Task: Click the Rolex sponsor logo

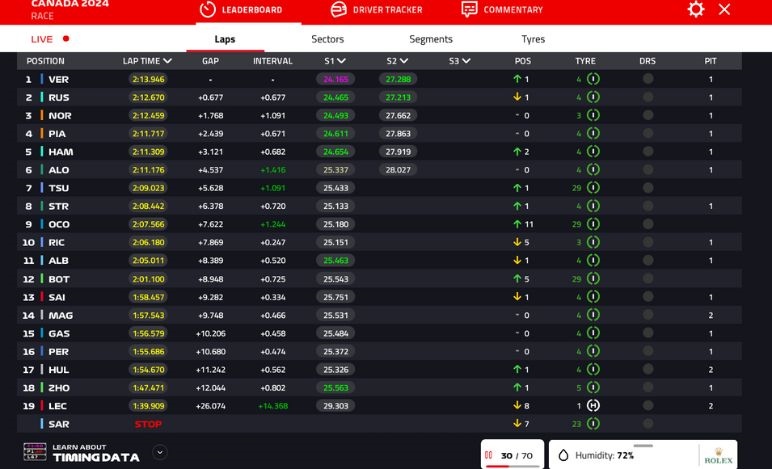Action: [718, 456]
